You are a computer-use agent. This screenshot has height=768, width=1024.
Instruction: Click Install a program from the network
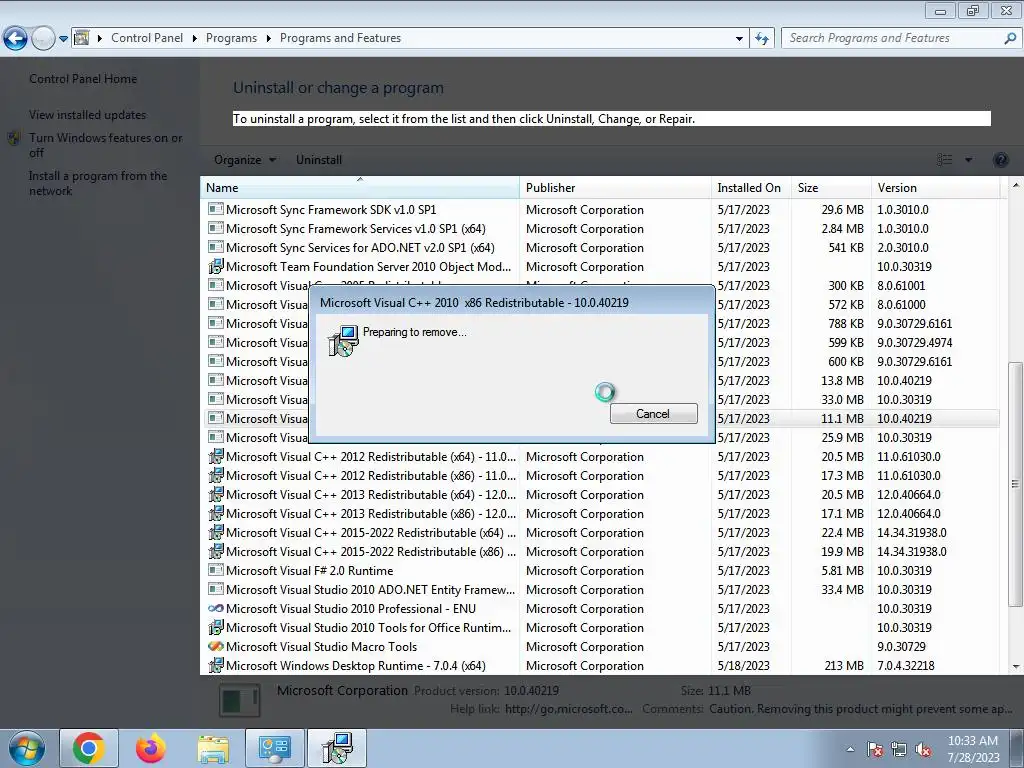pos(98,183)
